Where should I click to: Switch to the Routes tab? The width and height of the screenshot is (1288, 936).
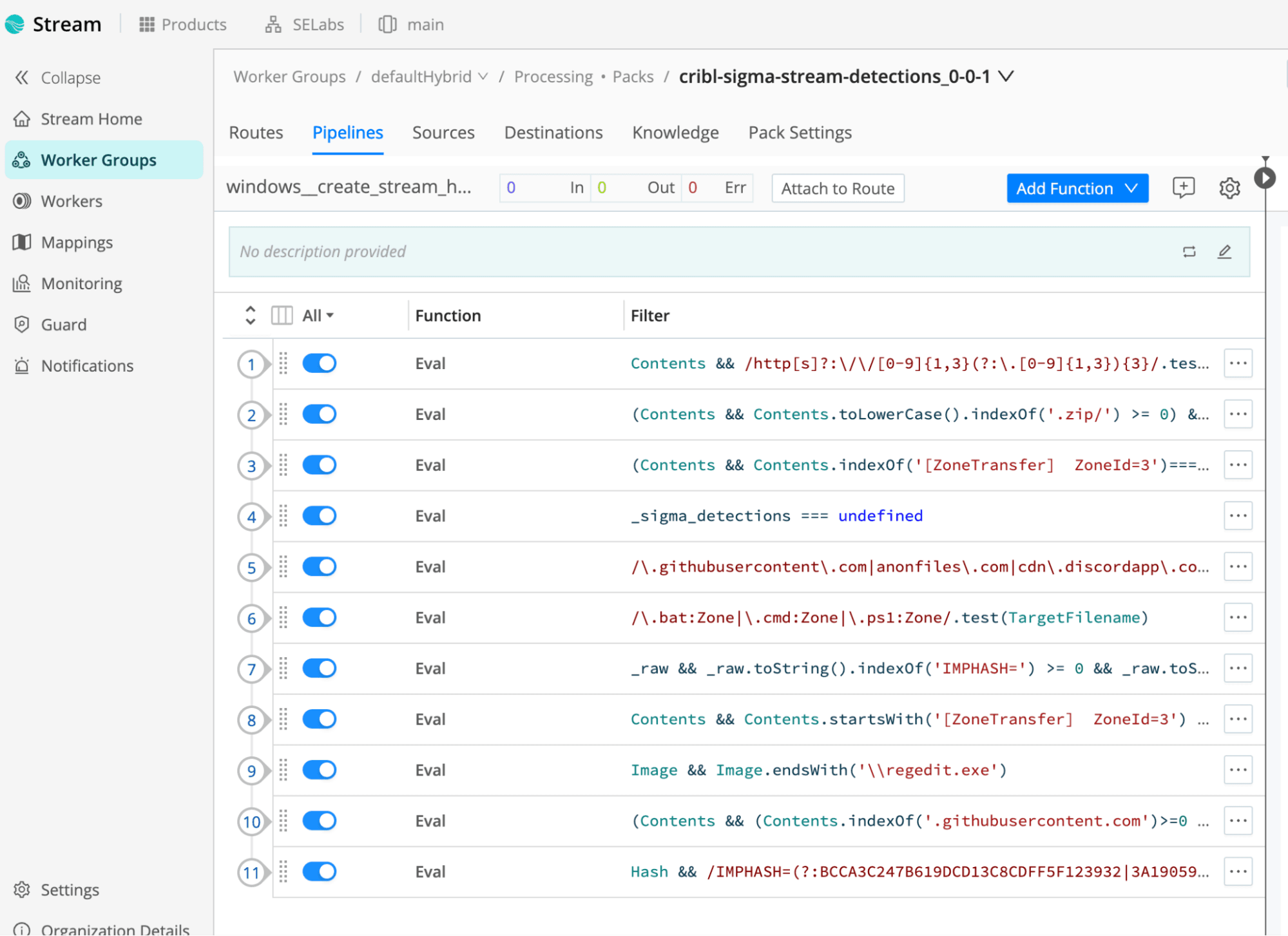(256, 133)
